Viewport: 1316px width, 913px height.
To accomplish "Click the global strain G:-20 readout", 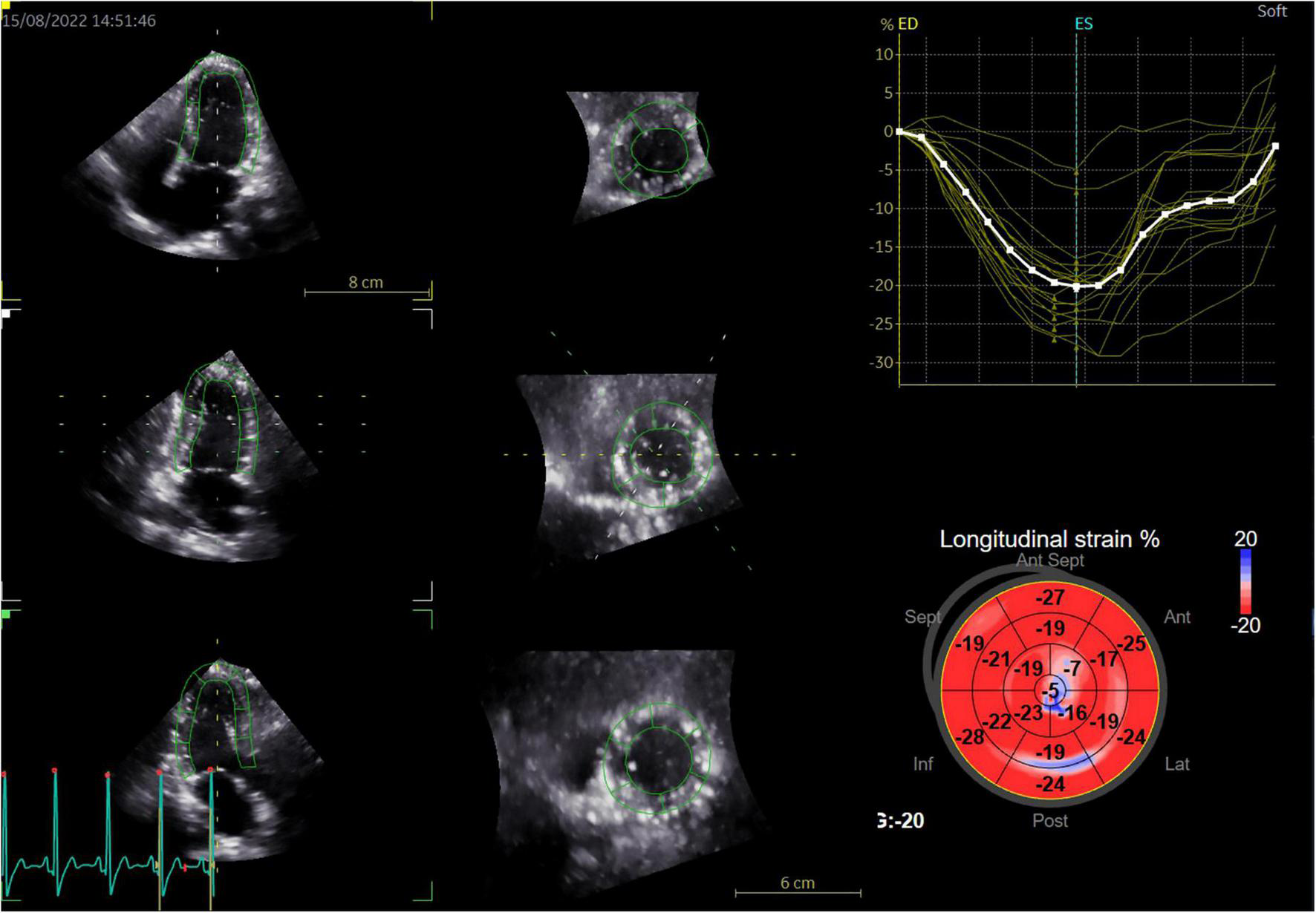I will (x=901, y=820).
